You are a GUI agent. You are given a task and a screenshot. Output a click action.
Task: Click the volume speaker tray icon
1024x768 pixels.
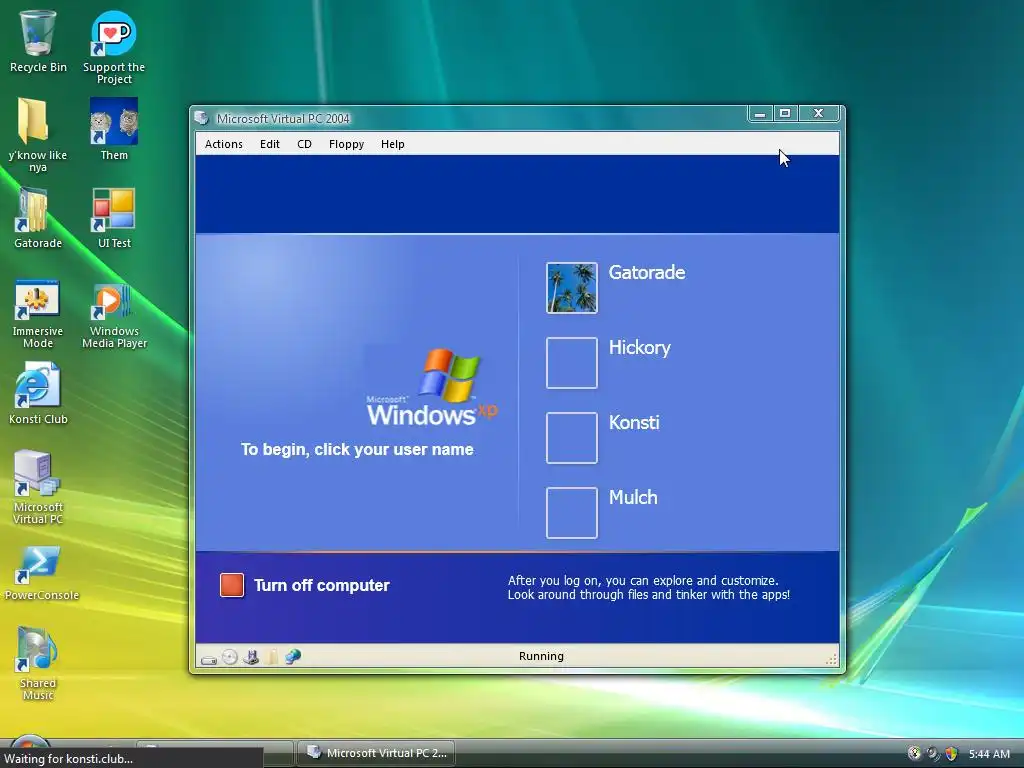click(933, 754)
